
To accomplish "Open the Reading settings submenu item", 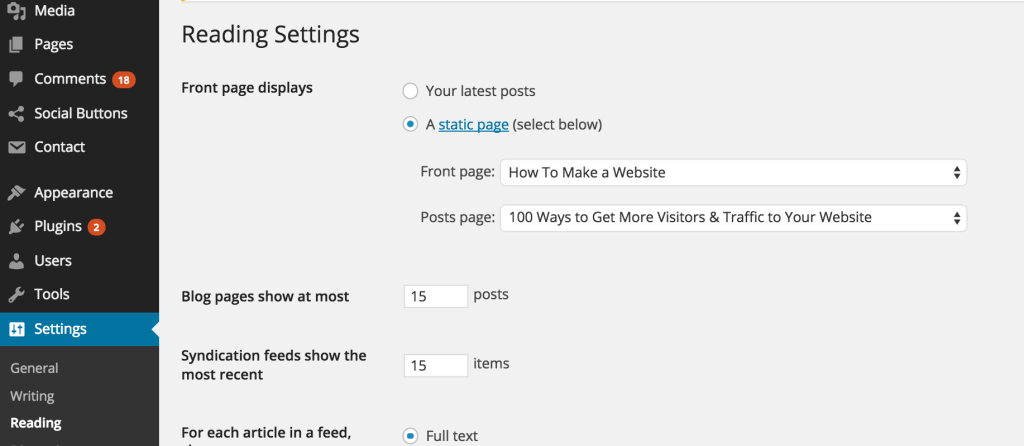I will (x=35, y=423).
